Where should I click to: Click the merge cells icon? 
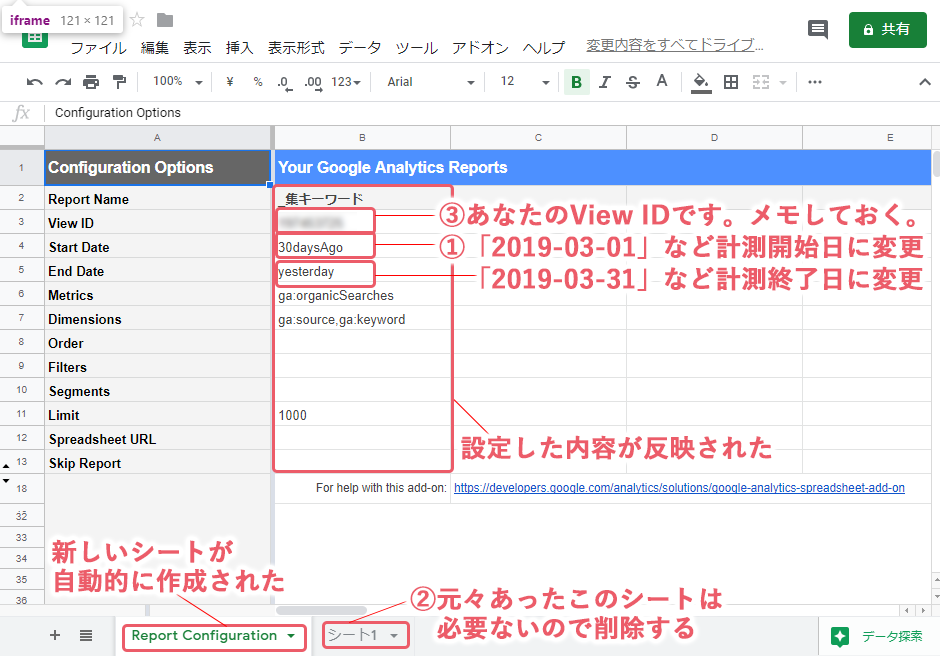761,82
